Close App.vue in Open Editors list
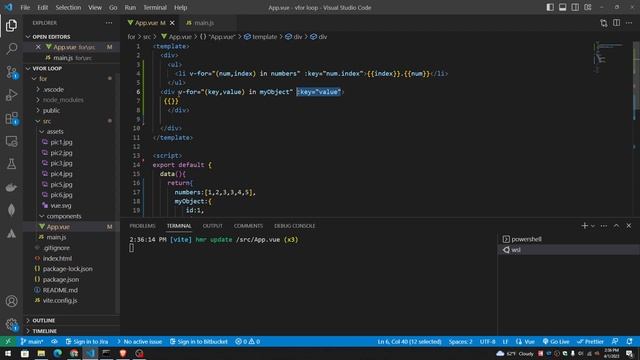The height and width of the screenshot is (360, 640). pos(38,47)
